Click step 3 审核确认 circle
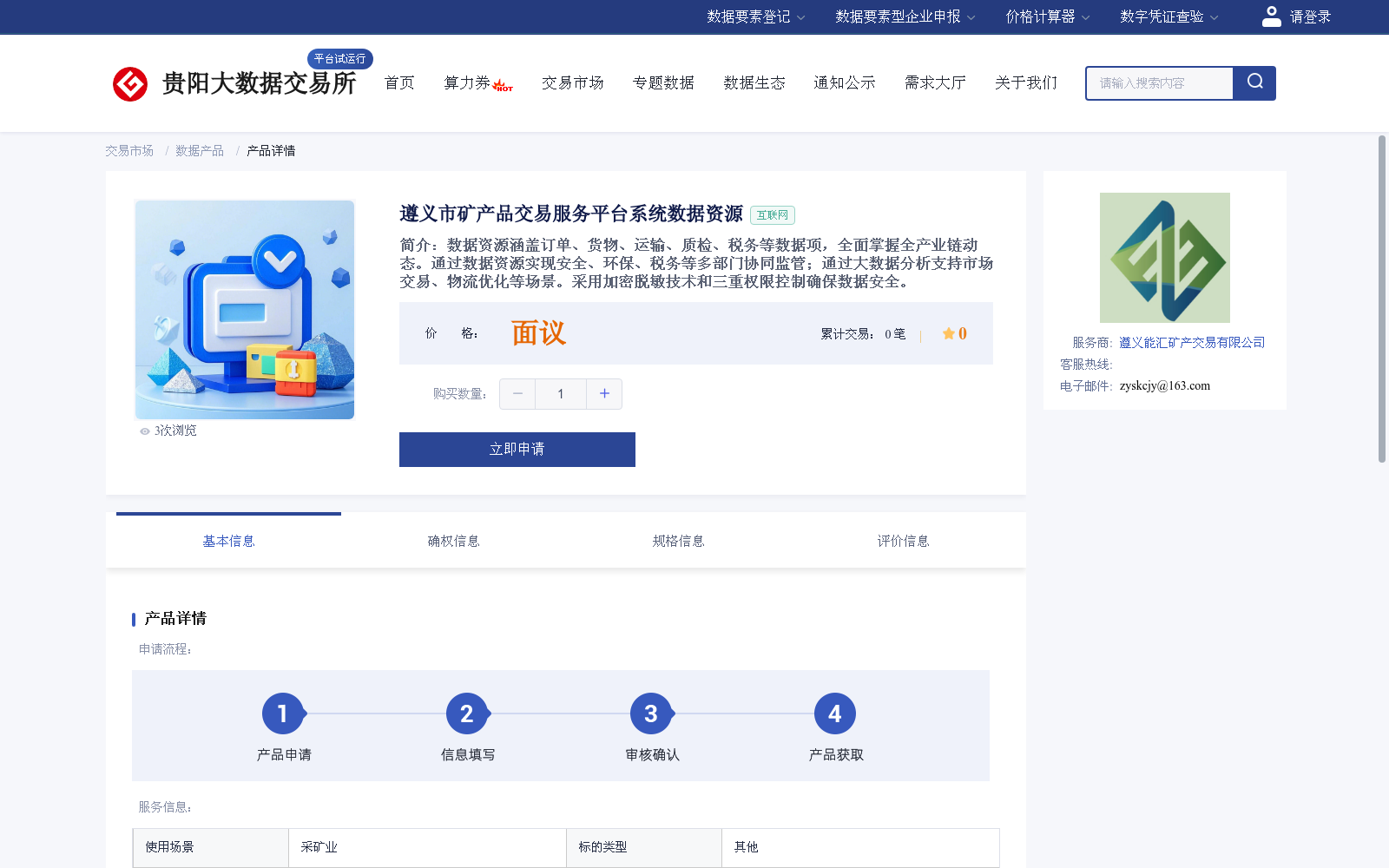 (x=651, y=713)
